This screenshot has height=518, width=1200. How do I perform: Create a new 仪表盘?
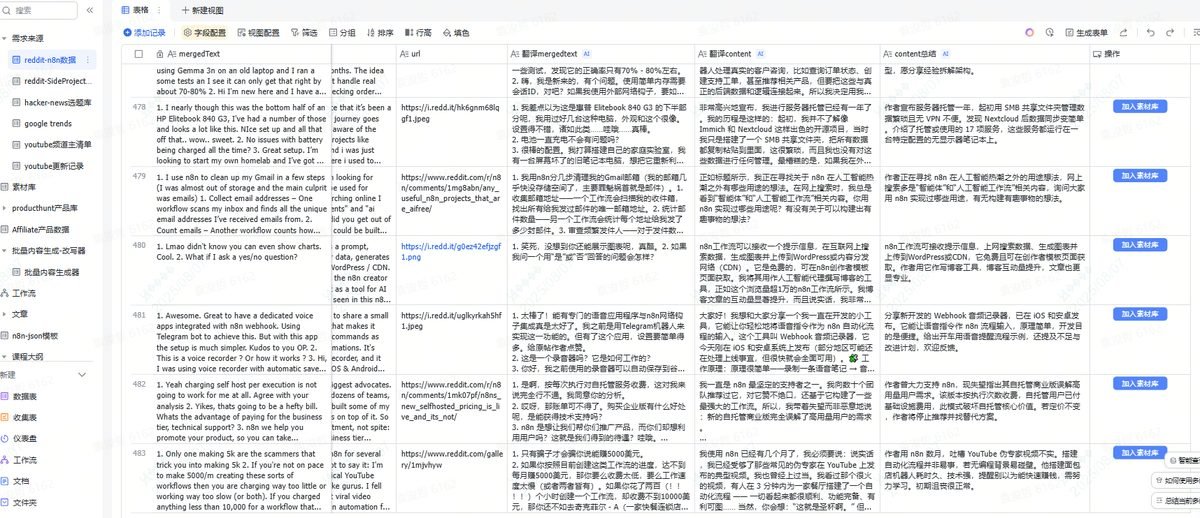(20, 438)
